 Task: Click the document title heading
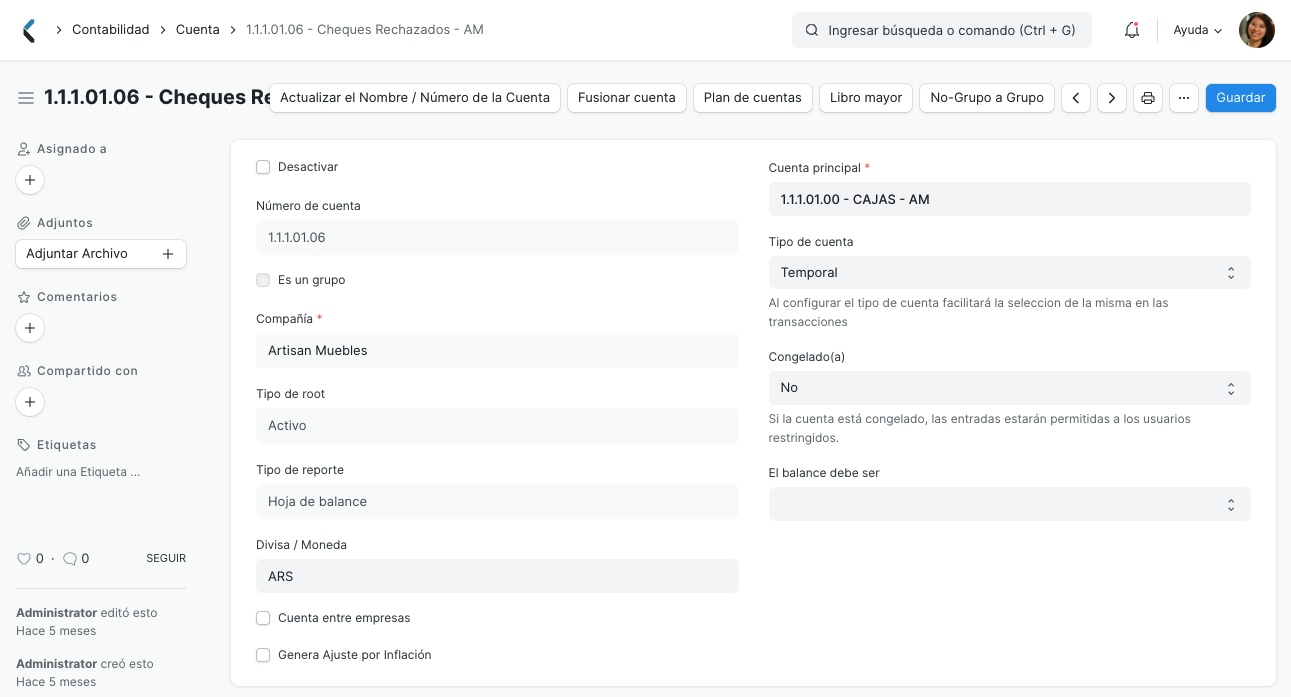click(x=158, y=97)
